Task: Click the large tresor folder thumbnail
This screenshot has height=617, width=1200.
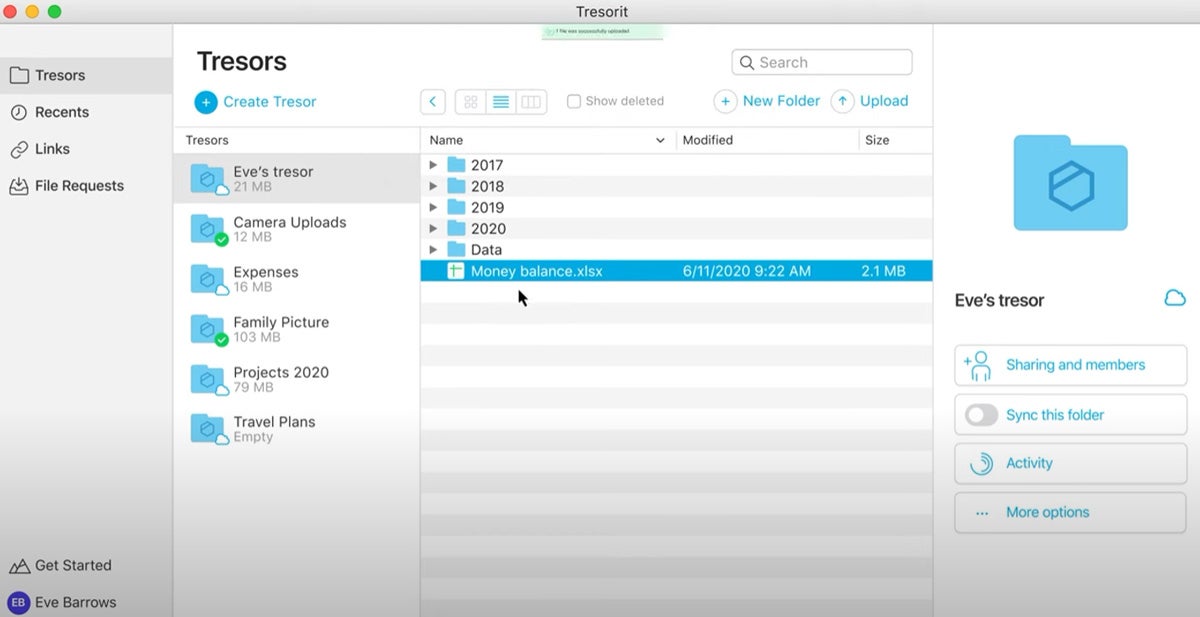Action: [1070, 183]
